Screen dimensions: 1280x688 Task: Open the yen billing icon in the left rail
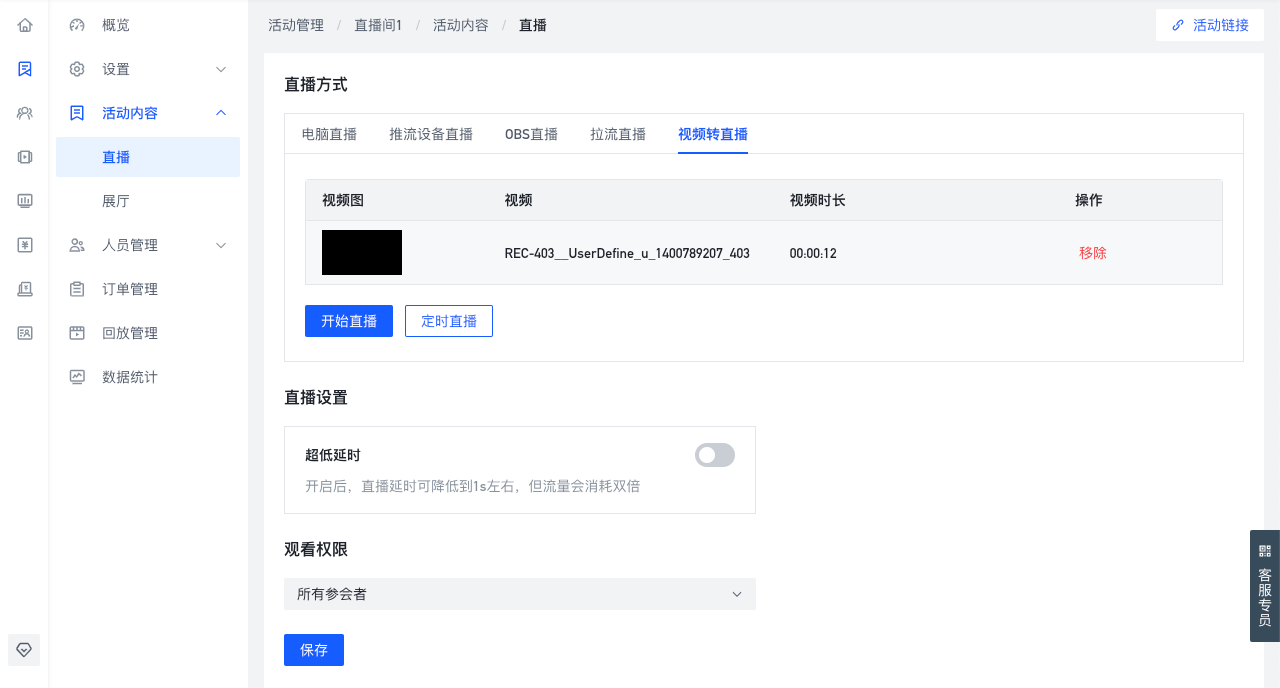point(25,245)
